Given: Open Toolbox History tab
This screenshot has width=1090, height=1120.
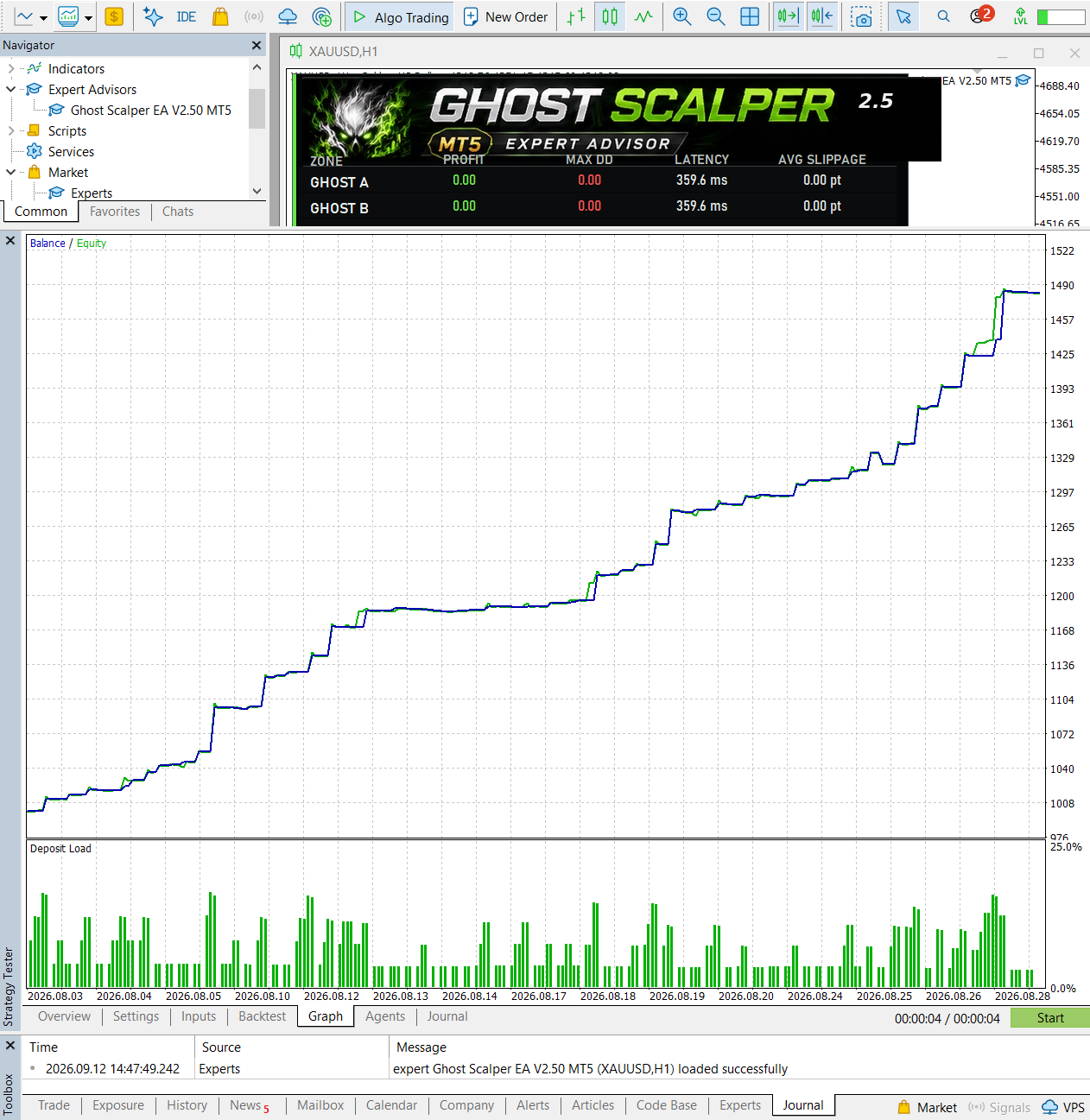Looking at the screenshot, I should [x=187, y=1105].
